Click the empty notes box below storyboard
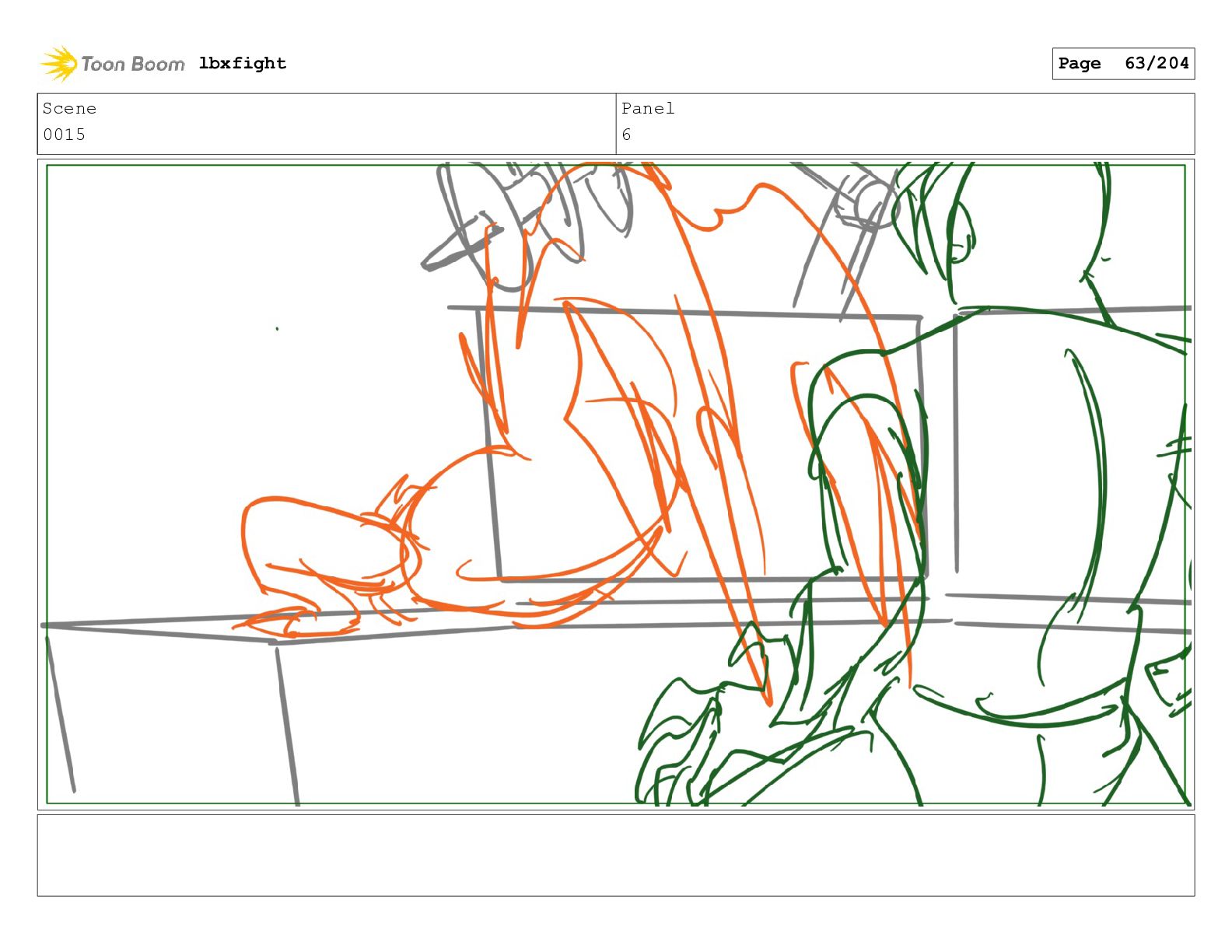 616,856
